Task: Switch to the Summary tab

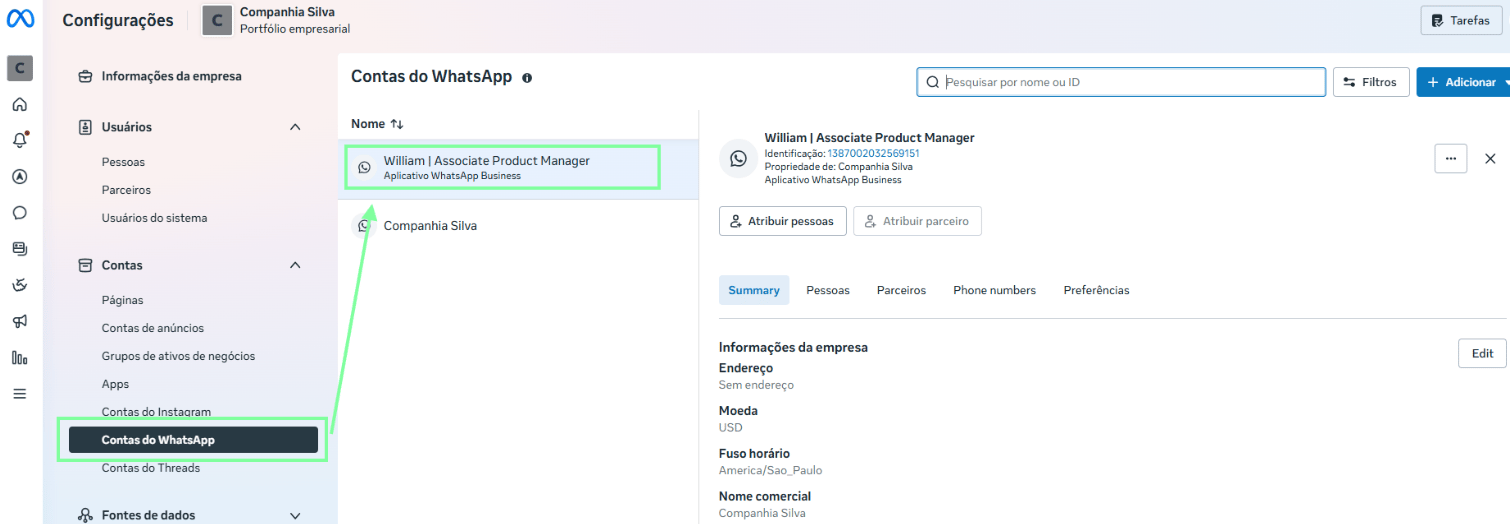Action: (x=754, y=290)
